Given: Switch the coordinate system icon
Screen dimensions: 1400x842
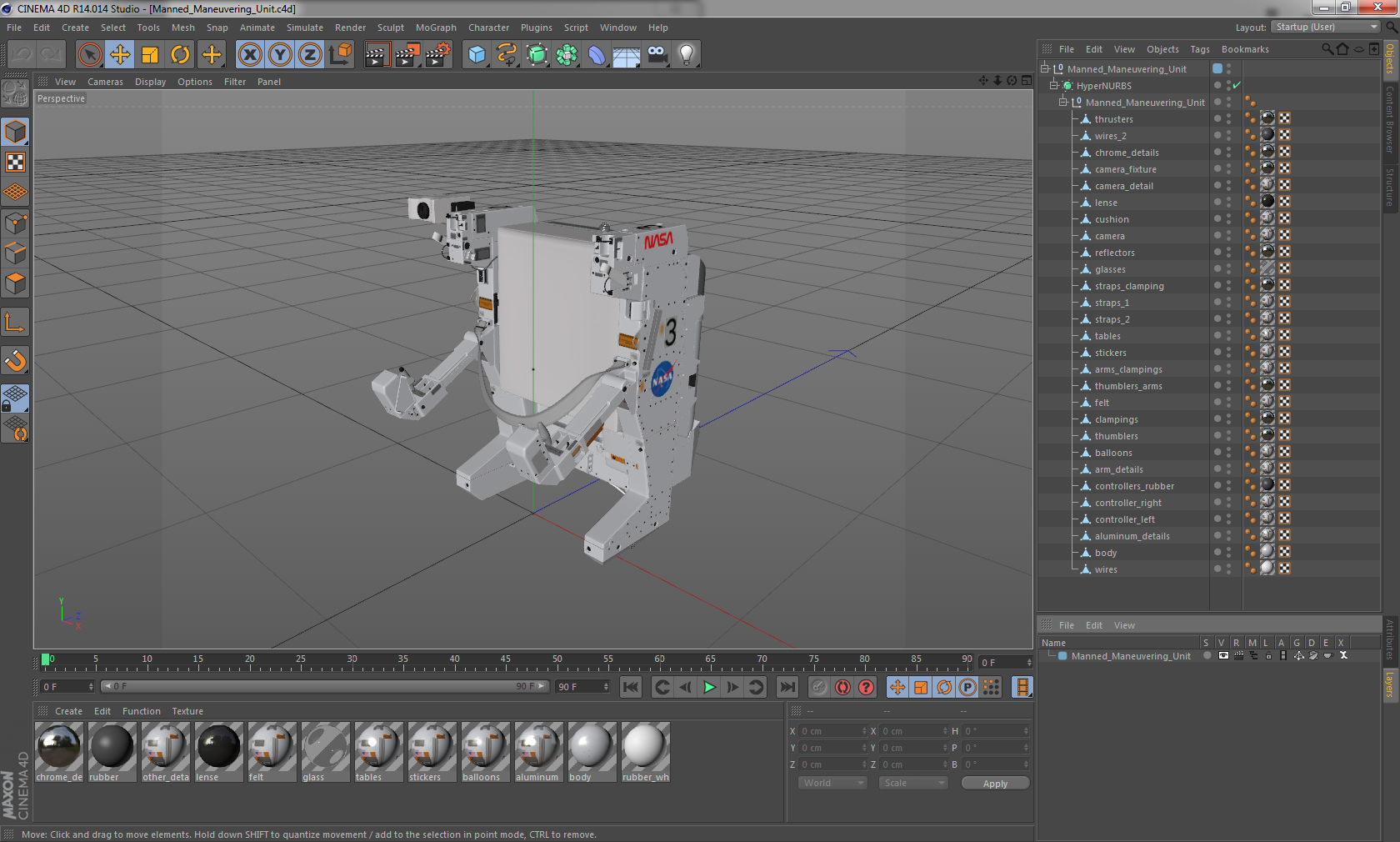Looking at the screenshot, I should click(x=340, y=55).
